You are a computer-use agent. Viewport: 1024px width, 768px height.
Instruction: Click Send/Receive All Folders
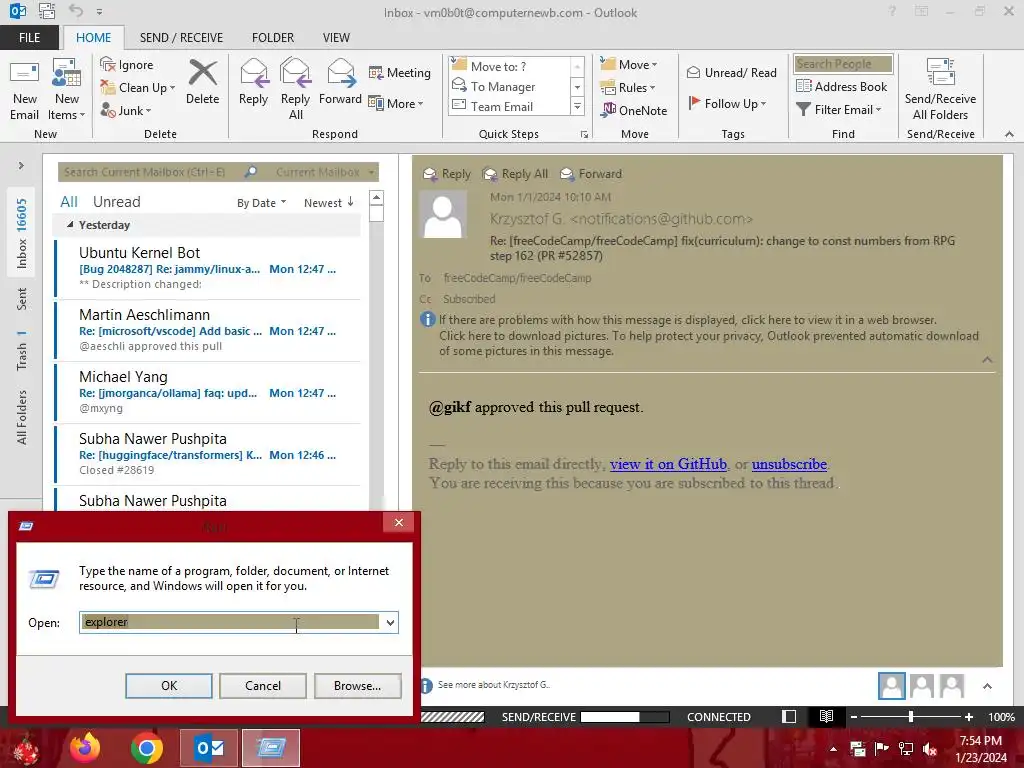940,90
